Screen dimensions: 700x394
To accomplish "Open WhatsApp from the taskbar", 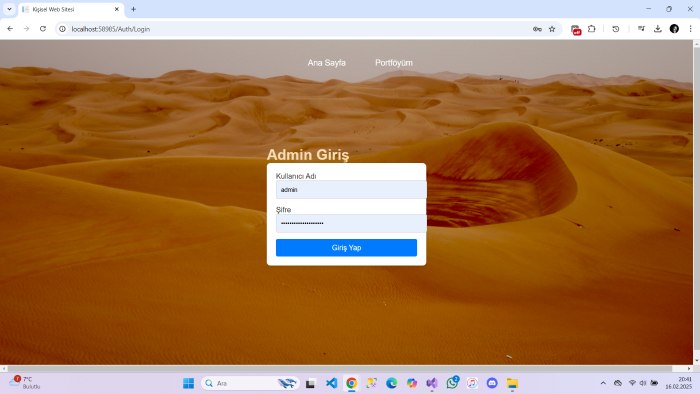I will point(452,383).
